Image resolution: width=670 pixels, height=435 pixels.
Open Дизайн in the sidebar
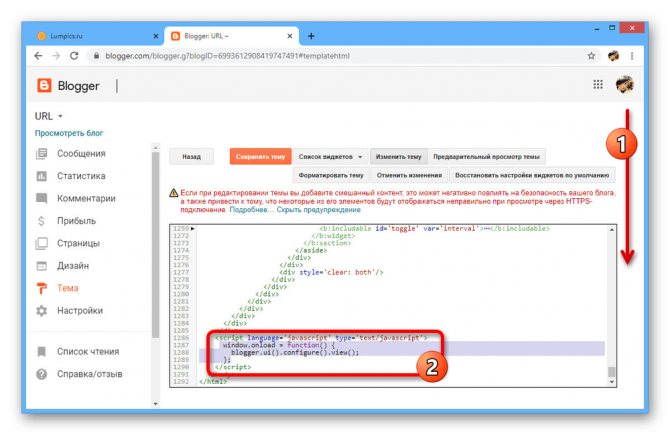pos(73,265)
